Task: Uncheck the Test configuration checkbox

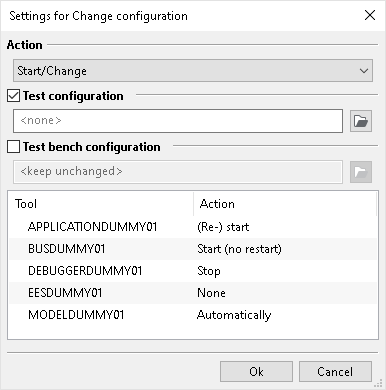Action: click(x=13, y=96)
